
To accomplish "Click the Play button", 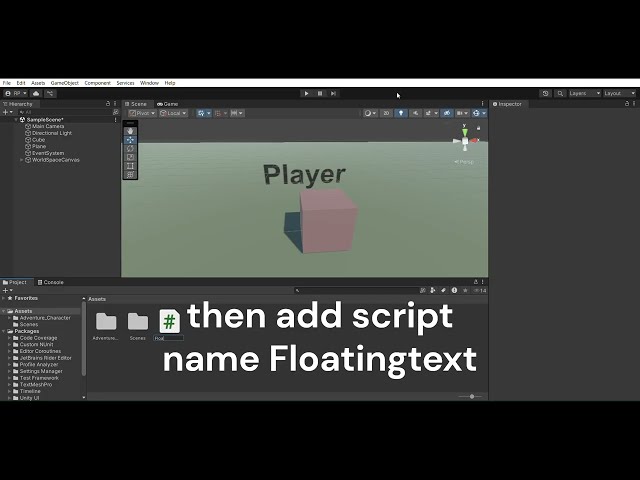I will (307, 93).
